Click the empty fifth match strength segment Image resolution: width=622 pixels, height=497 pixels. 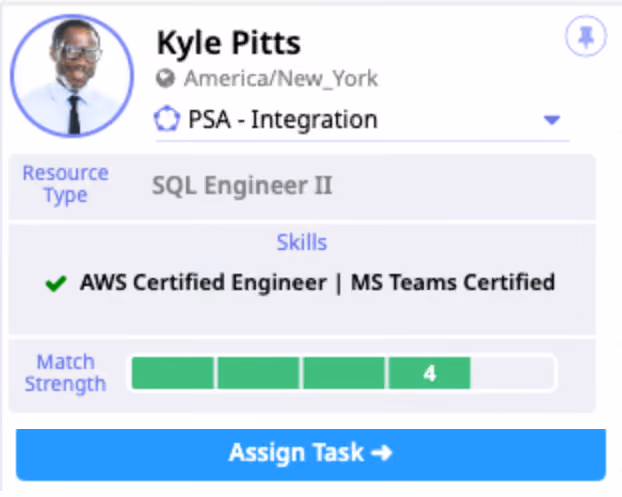[x=513, y=373]
